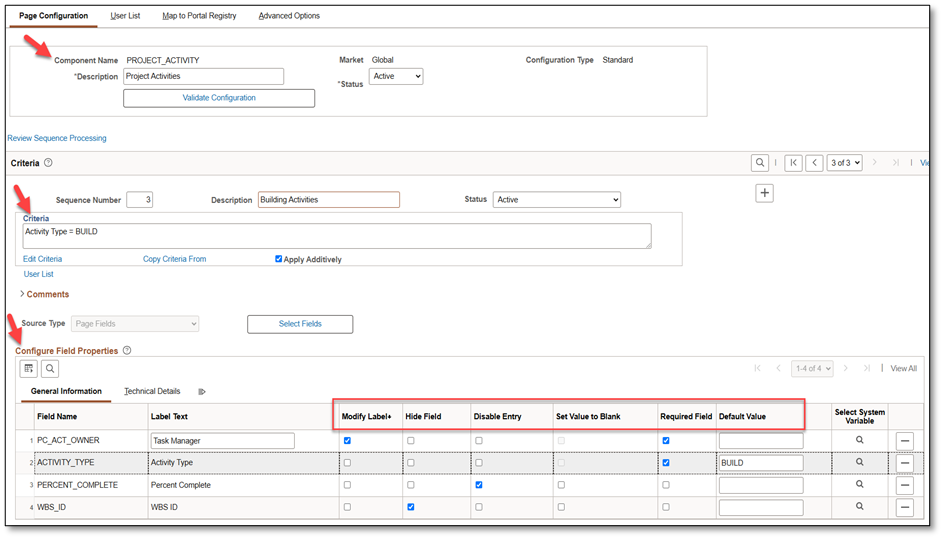Screen dimensions: 943x539
Task: Delete the ACTIVITY_TYPE row
Action: click(x=905, y=463)
